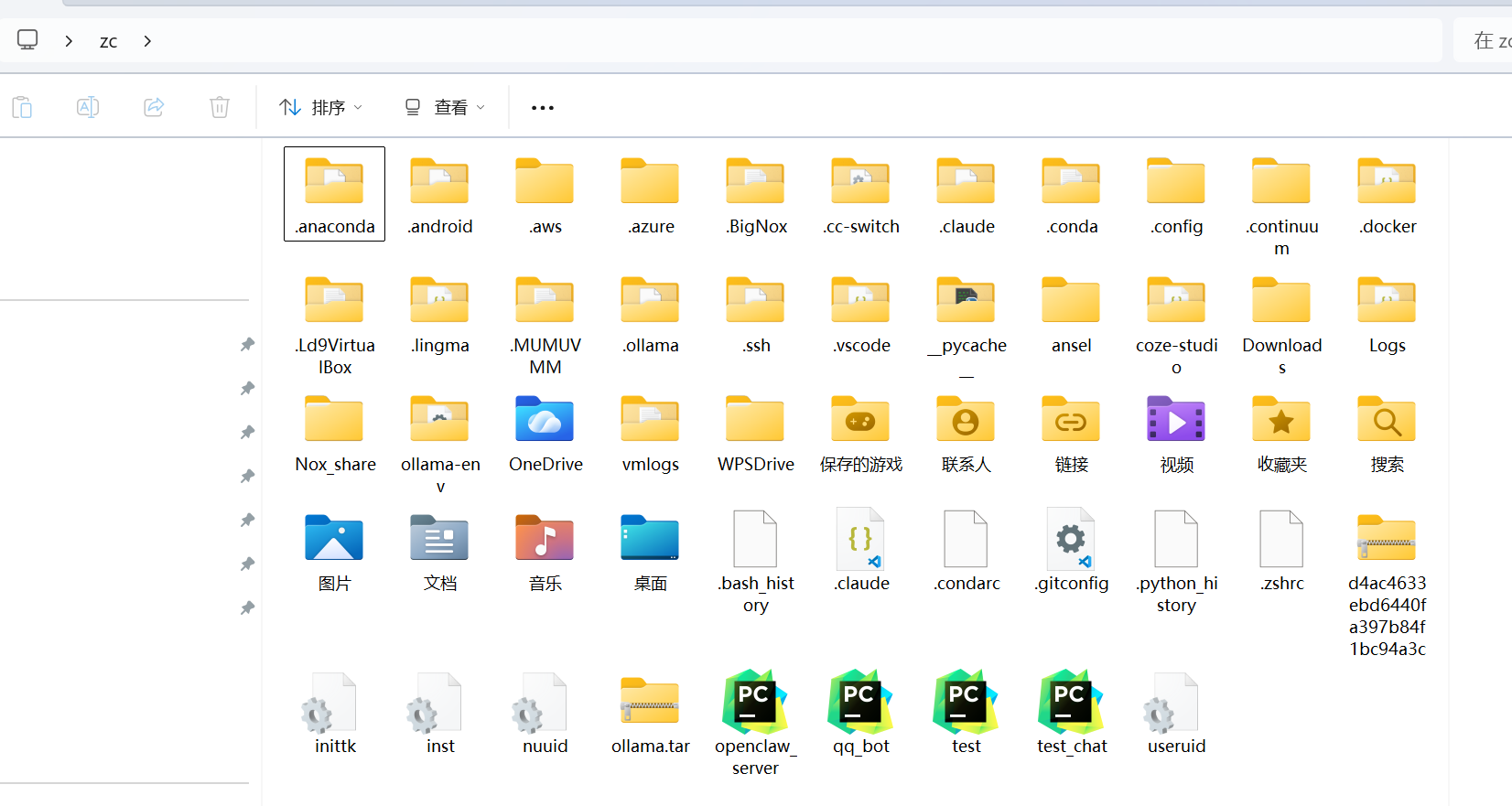The height and width of the screenshot is (806, 1512).
Task: Select the test_chat PyCharm file
Action: pyautogui.click(x=1072, y=714)
